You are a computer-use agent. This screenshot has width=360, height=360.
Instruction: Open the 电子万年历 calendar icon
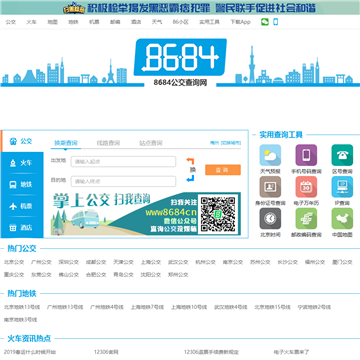click(306, 187)
